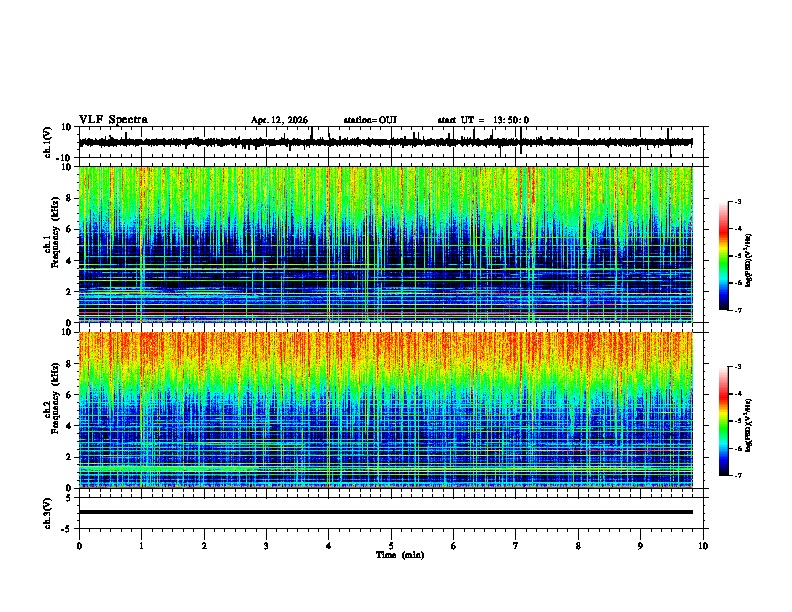
Task: Click the "Time (min)" axis label
Action: coord(400,555)
